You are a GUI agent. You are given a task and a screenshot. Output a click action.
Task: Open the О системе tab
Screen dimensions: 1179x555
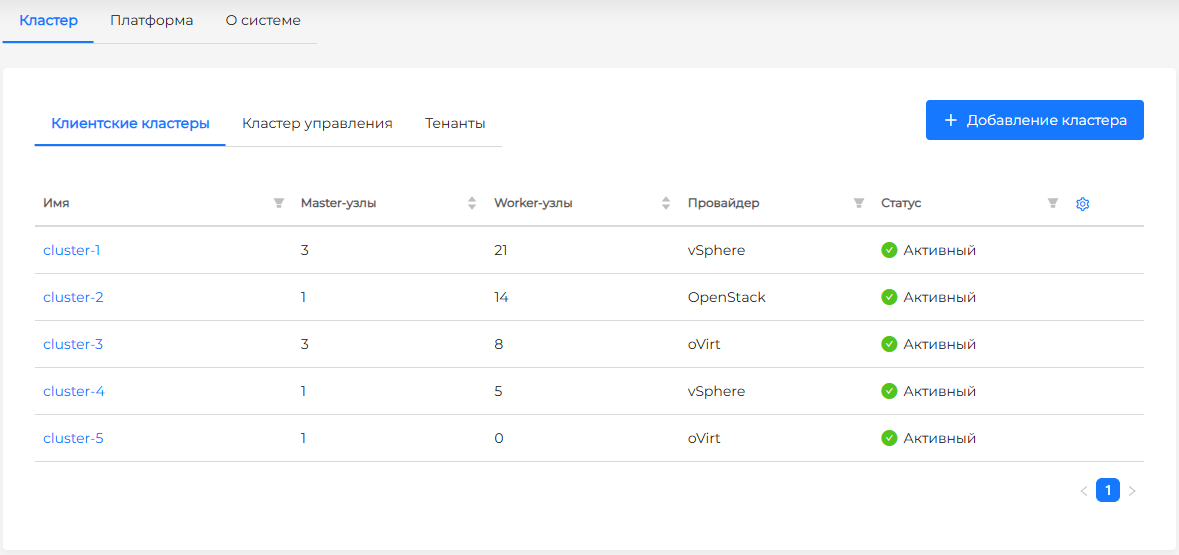tap(263, 20)
